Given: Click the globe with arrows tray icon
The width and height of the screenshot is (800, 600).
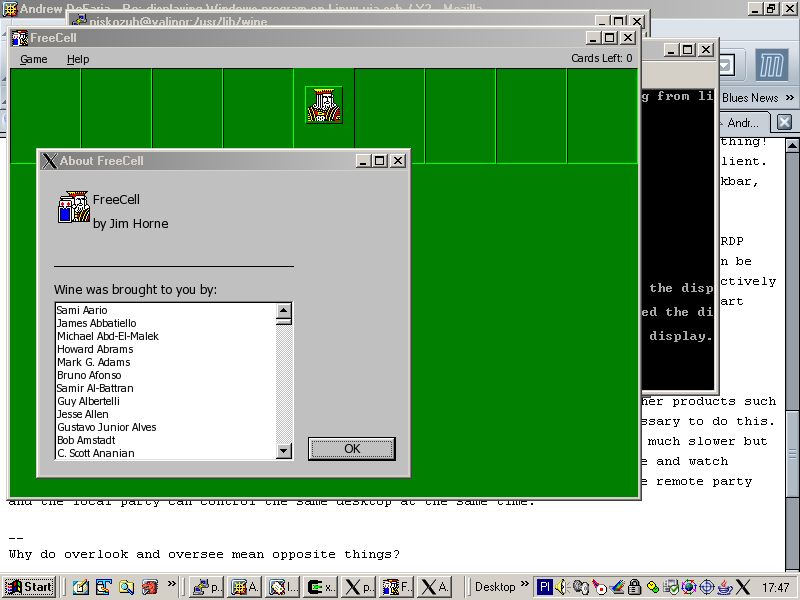Looking at the screenshot, I should point(689,587).
